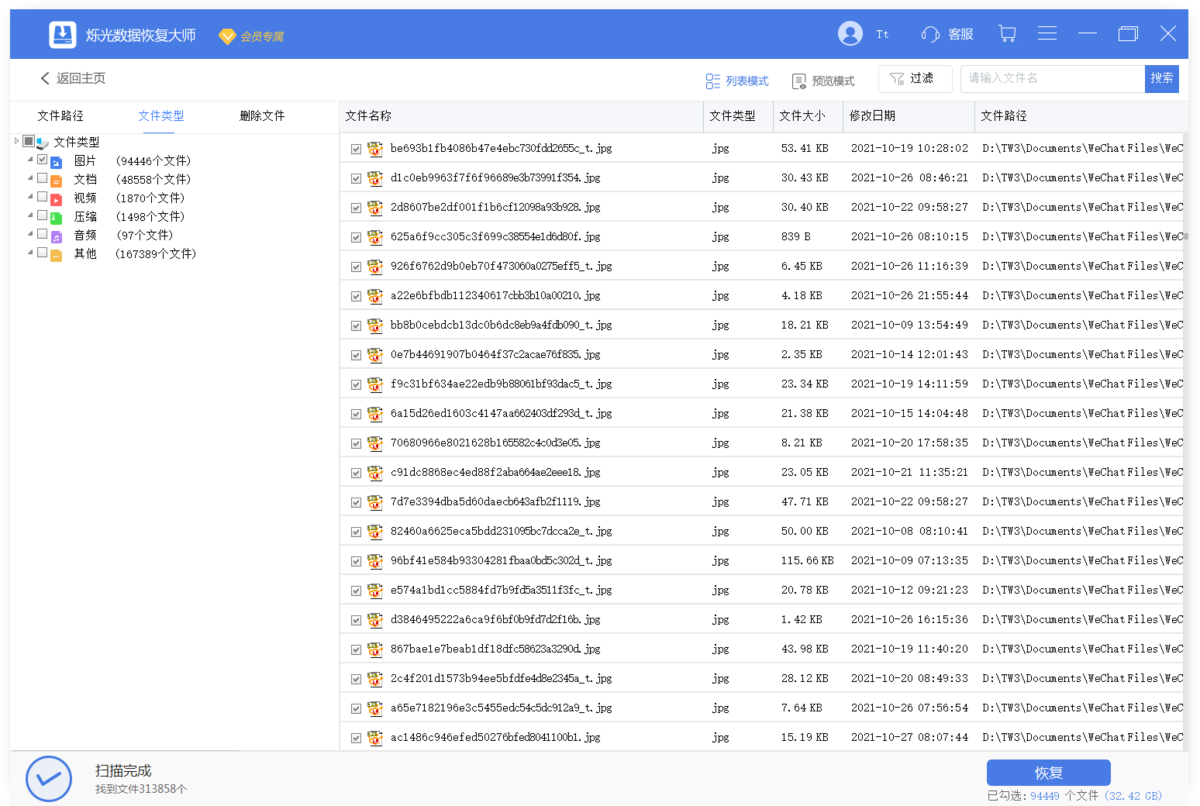Switch to list mode view (列表模式)
This screenshot has width=1200, height=806.
[x=737, y=81]
